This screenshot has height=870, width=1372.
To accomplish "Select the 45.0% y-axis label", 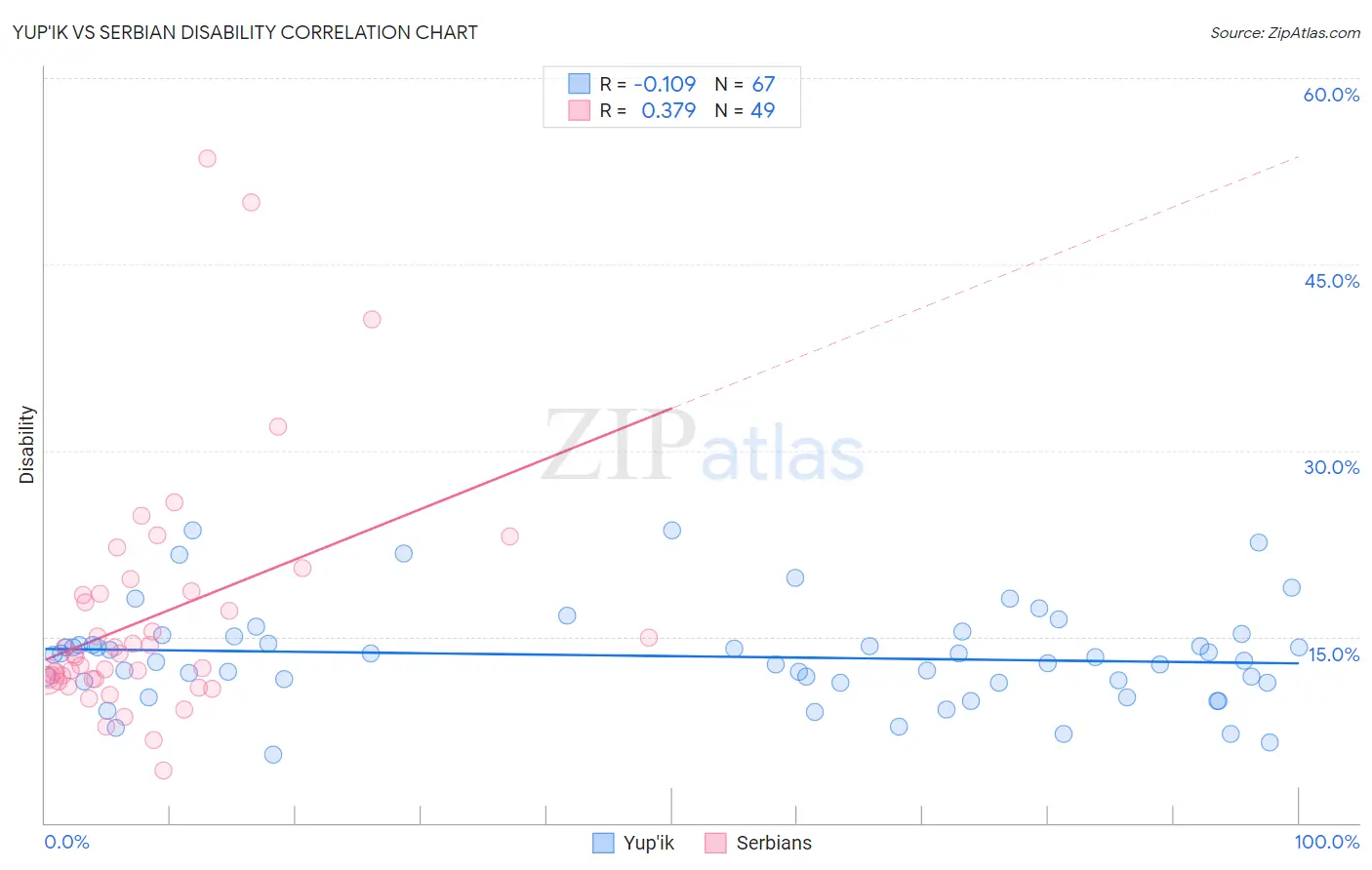I will pyautogui.click(x=1331, y=281).
